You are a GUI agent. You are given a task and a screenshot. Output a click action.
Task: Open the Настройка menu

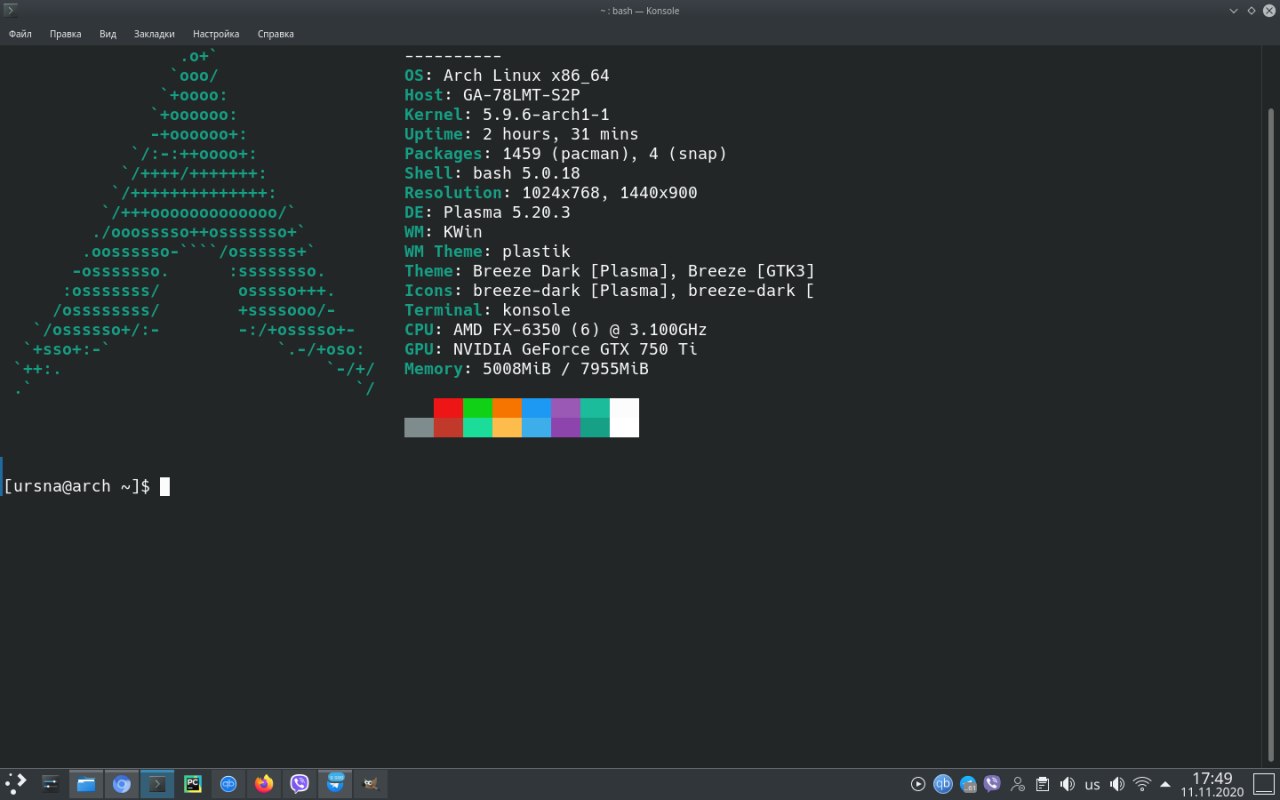[x=216, y=34]
